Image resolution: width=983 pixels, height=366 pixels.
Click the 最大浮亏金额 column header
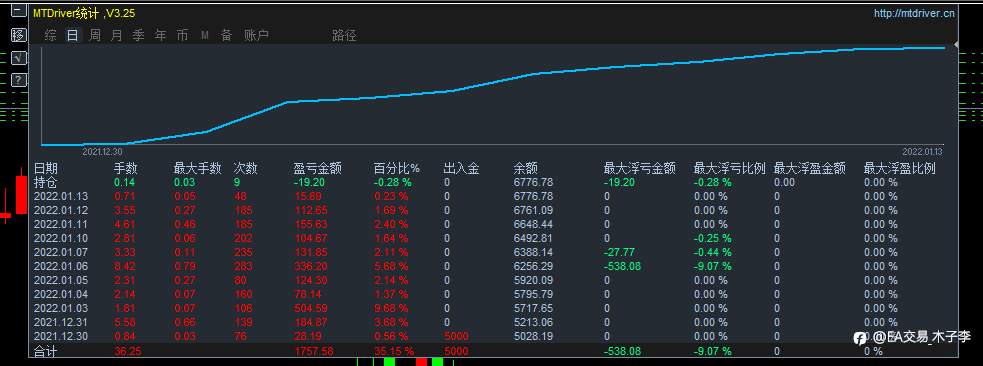[x=639, y=169]
